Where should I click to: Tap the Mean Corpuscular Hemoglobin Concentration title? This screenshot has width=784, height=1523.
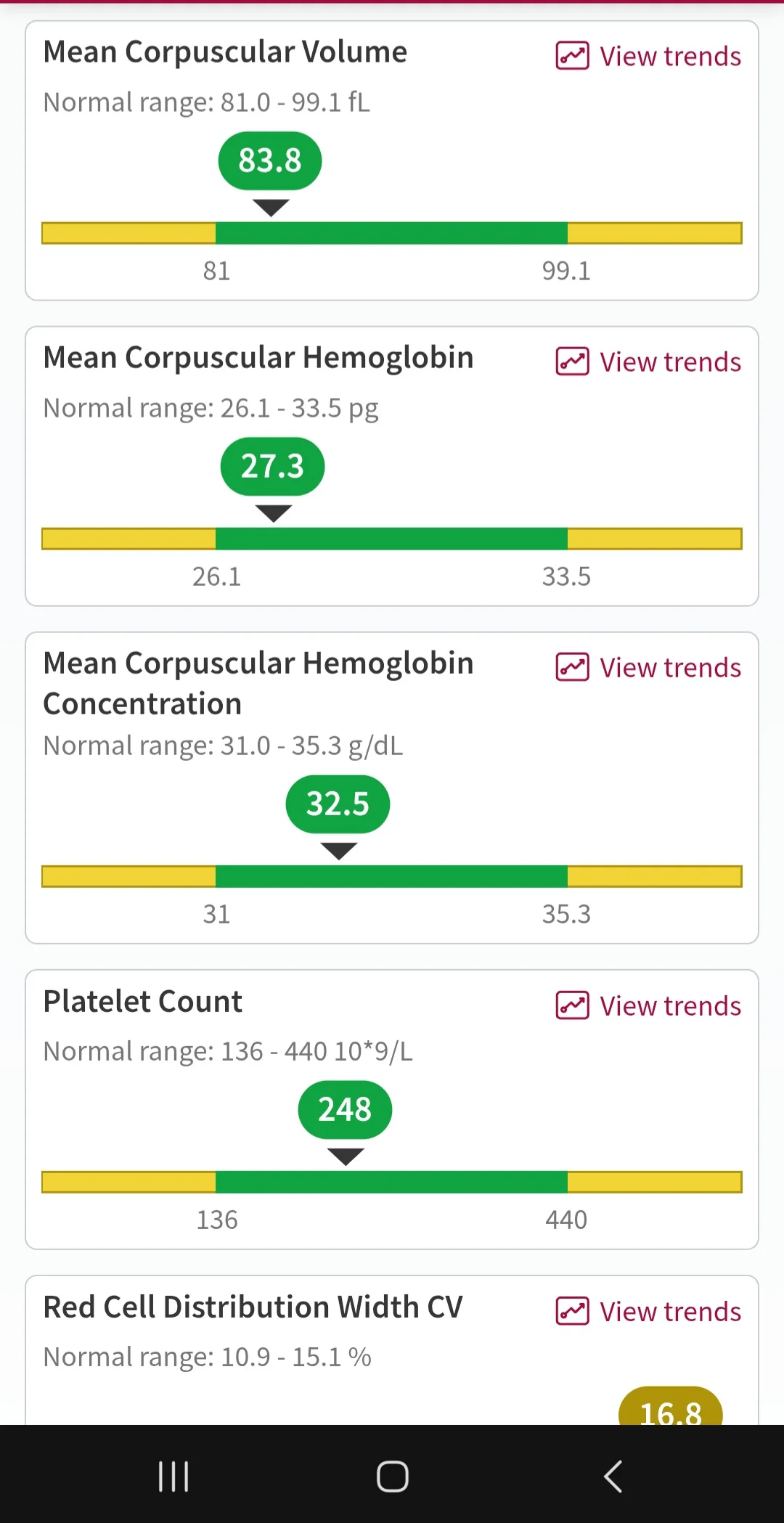coord(258,683)
